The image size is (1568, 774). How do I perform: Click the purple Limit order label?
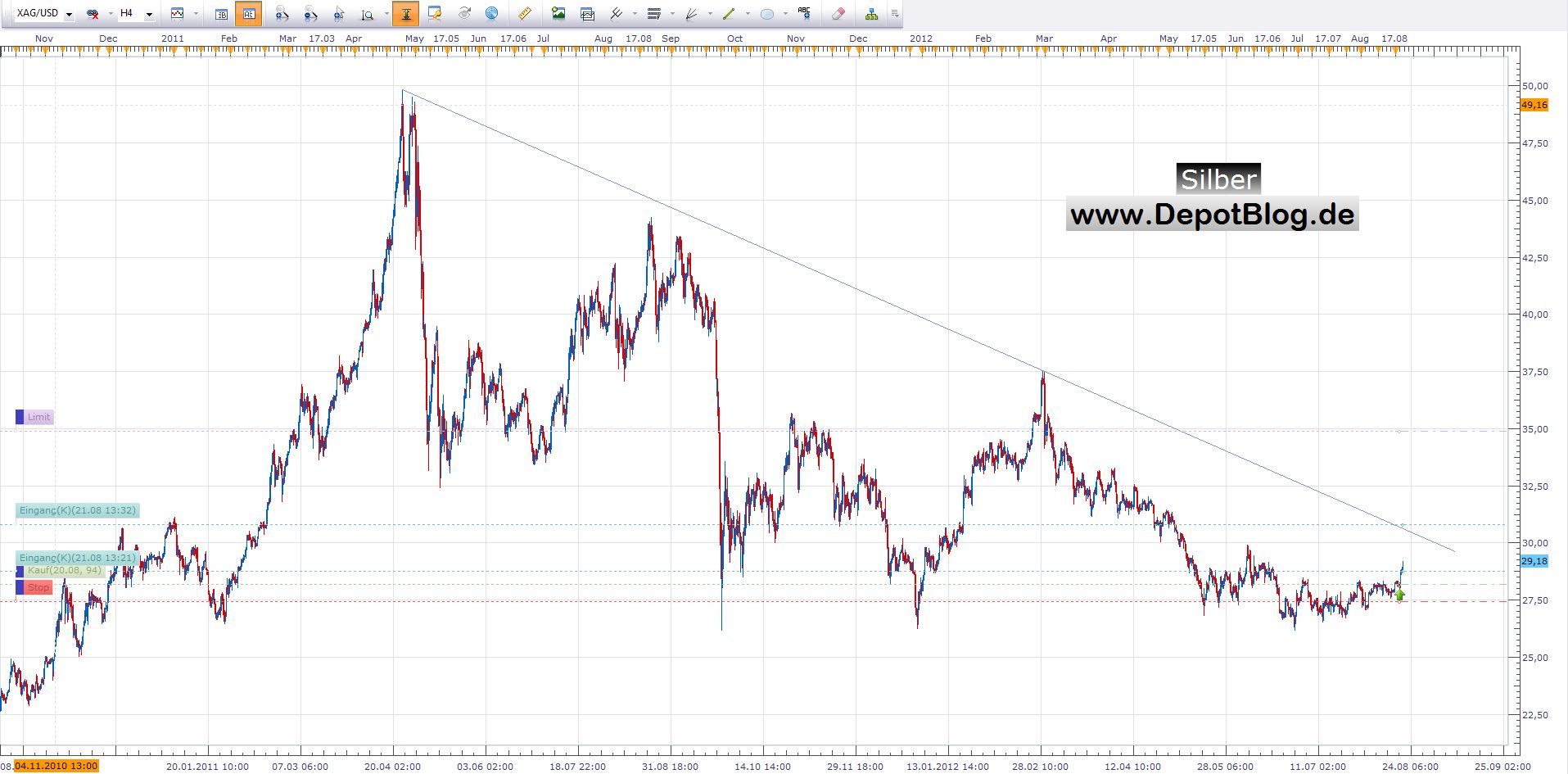(38, 417)
